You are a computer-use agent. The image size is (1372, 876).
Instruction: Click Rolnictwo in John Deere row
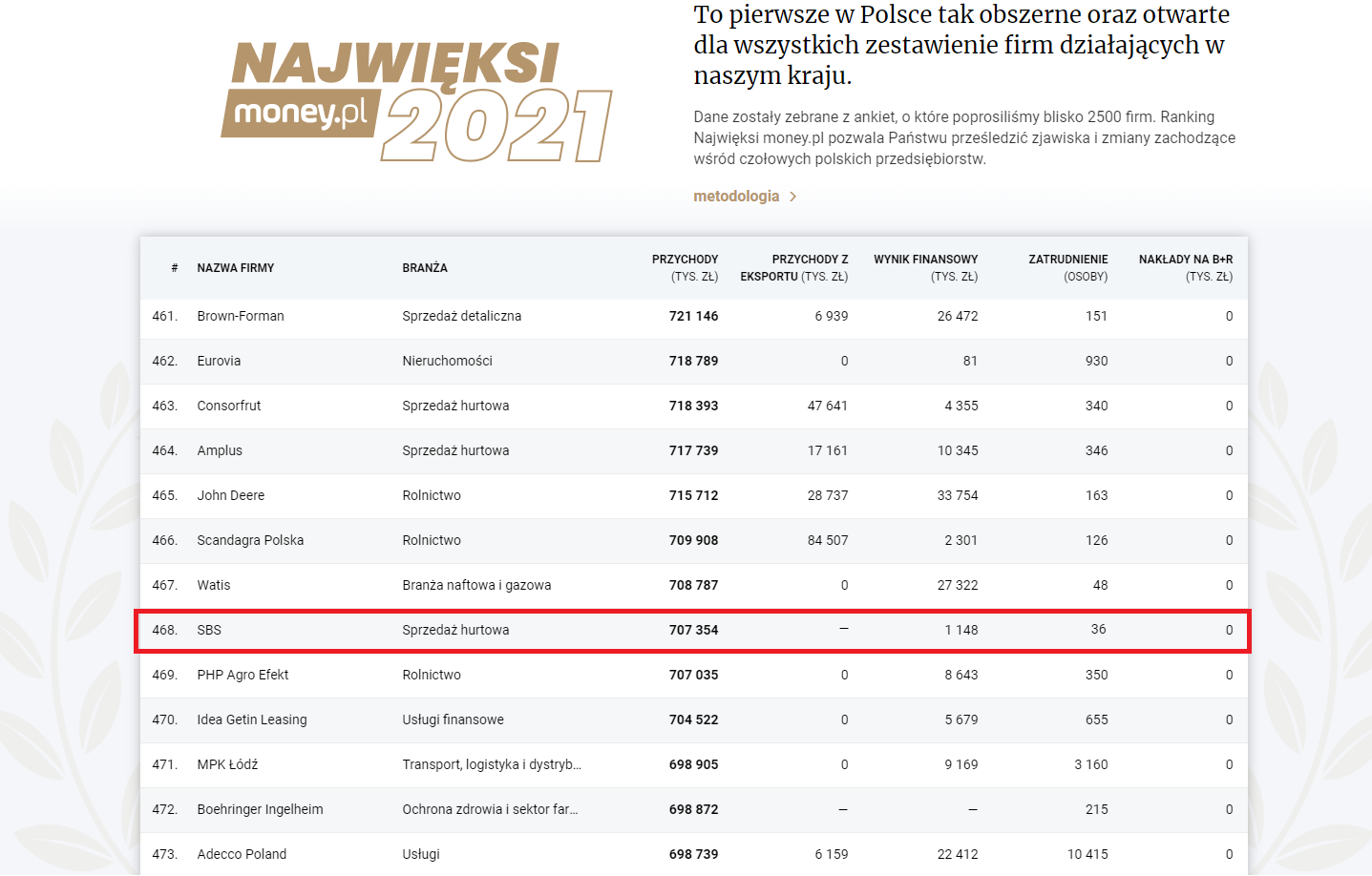432,495
